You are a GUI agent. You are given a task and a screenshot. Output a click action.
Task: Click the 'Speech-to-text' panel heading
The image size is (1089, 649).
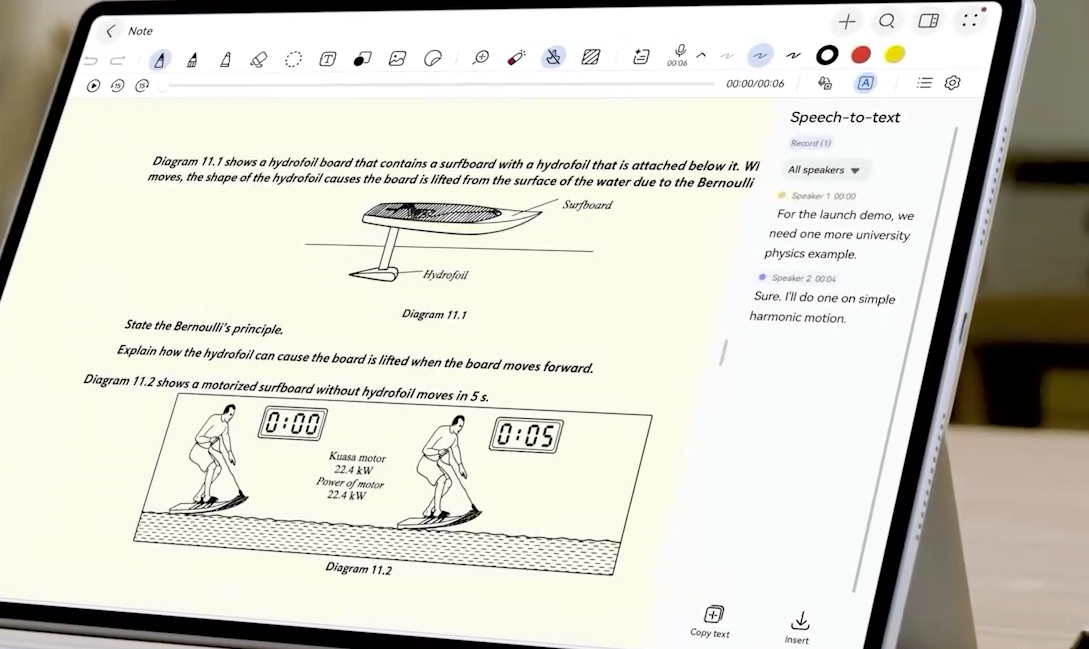pyautogui.click(x=845, y=117)
